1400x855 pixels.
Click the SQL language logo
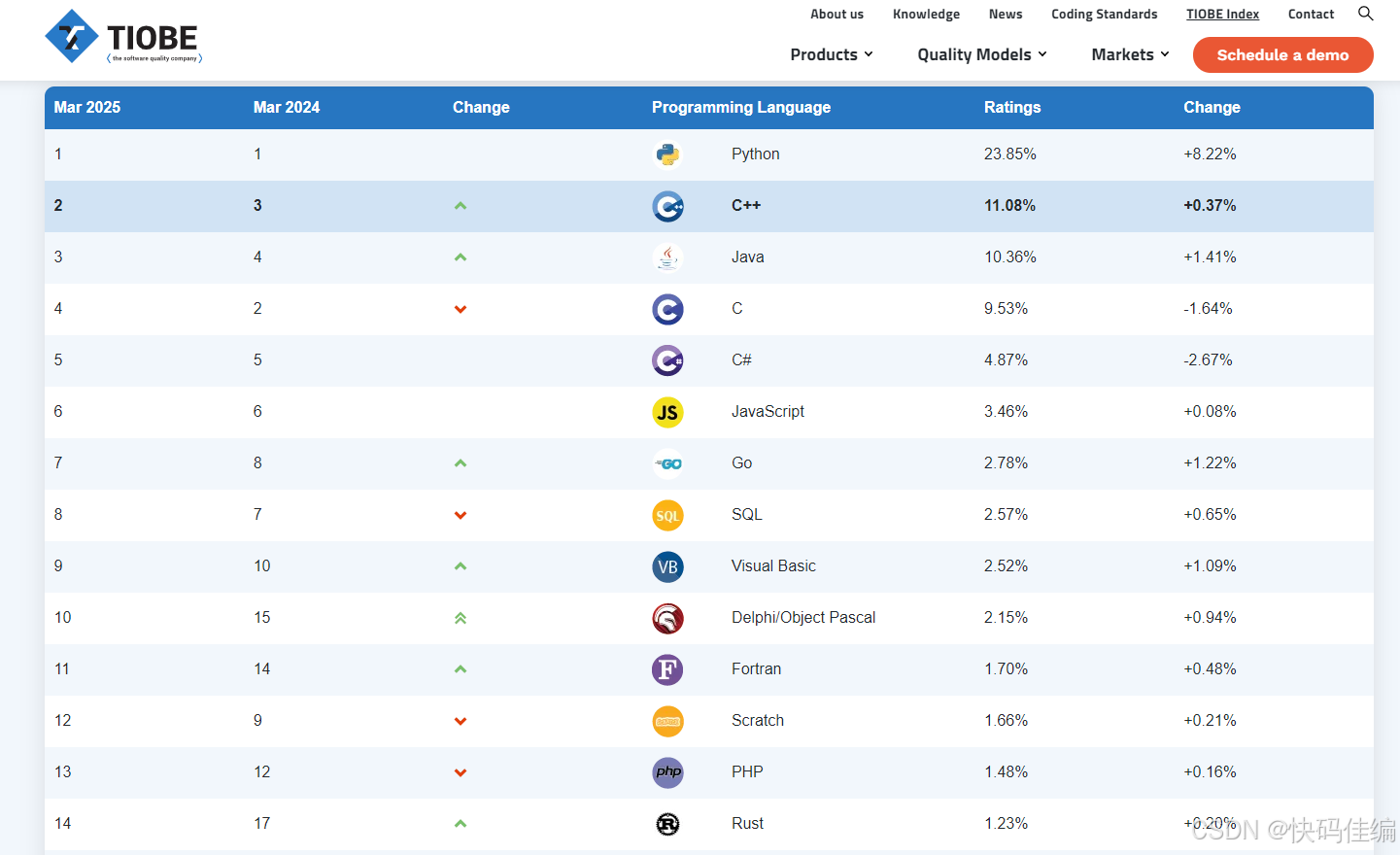click(667, 515)
